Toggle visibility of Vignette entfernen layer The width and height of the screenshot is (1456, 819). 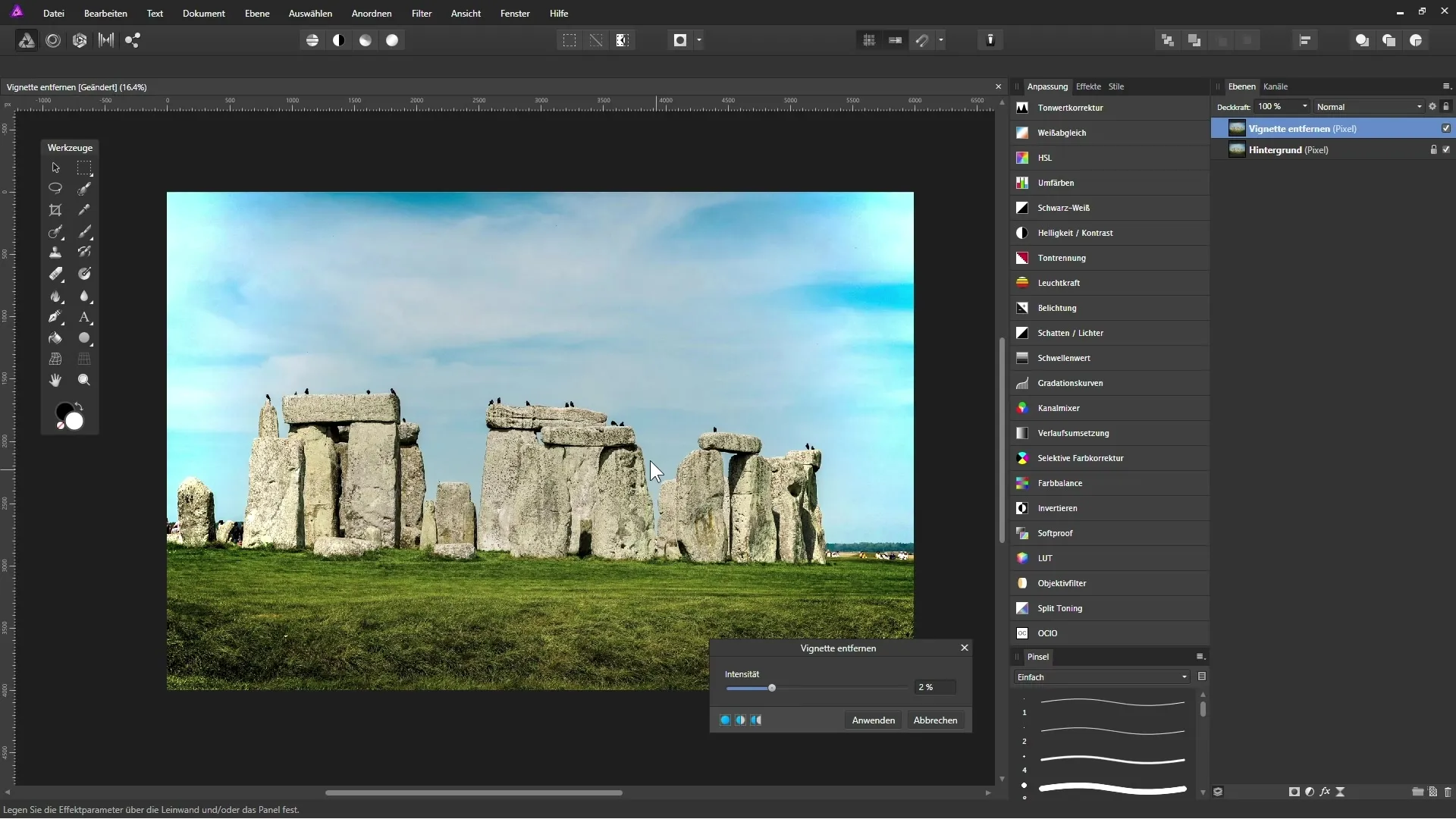(x=1446, y=128)
